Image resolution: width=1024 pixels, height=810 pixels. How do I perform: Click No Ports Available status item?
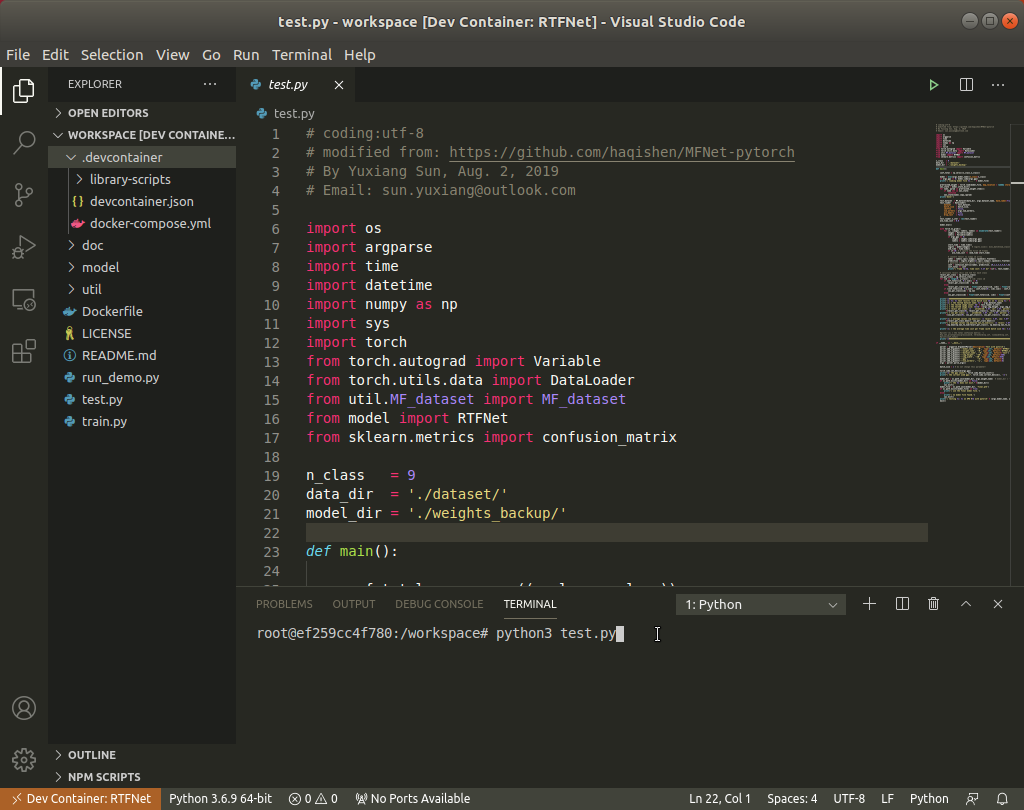tap(413, 798)
